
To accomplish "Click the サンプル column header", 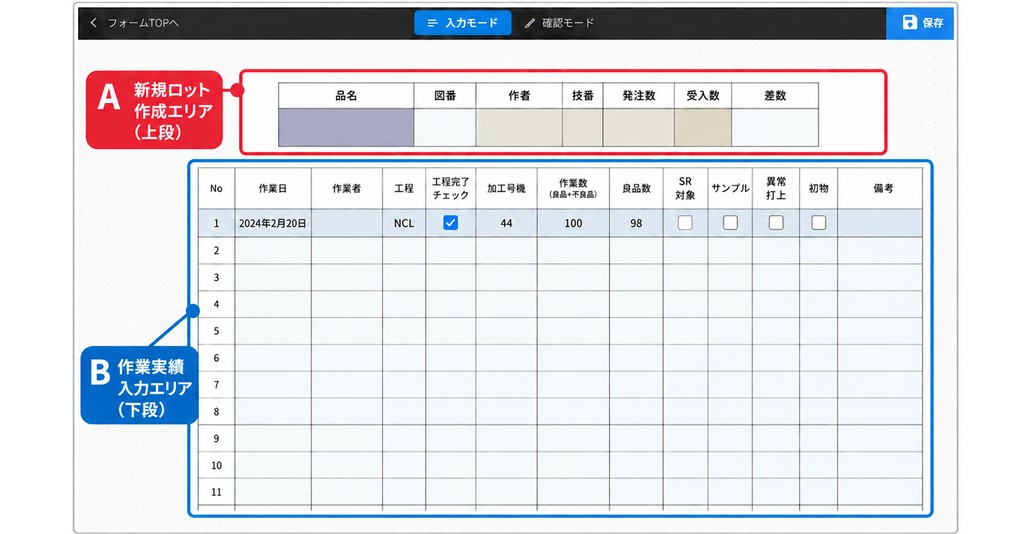I will tap(730, 188).
